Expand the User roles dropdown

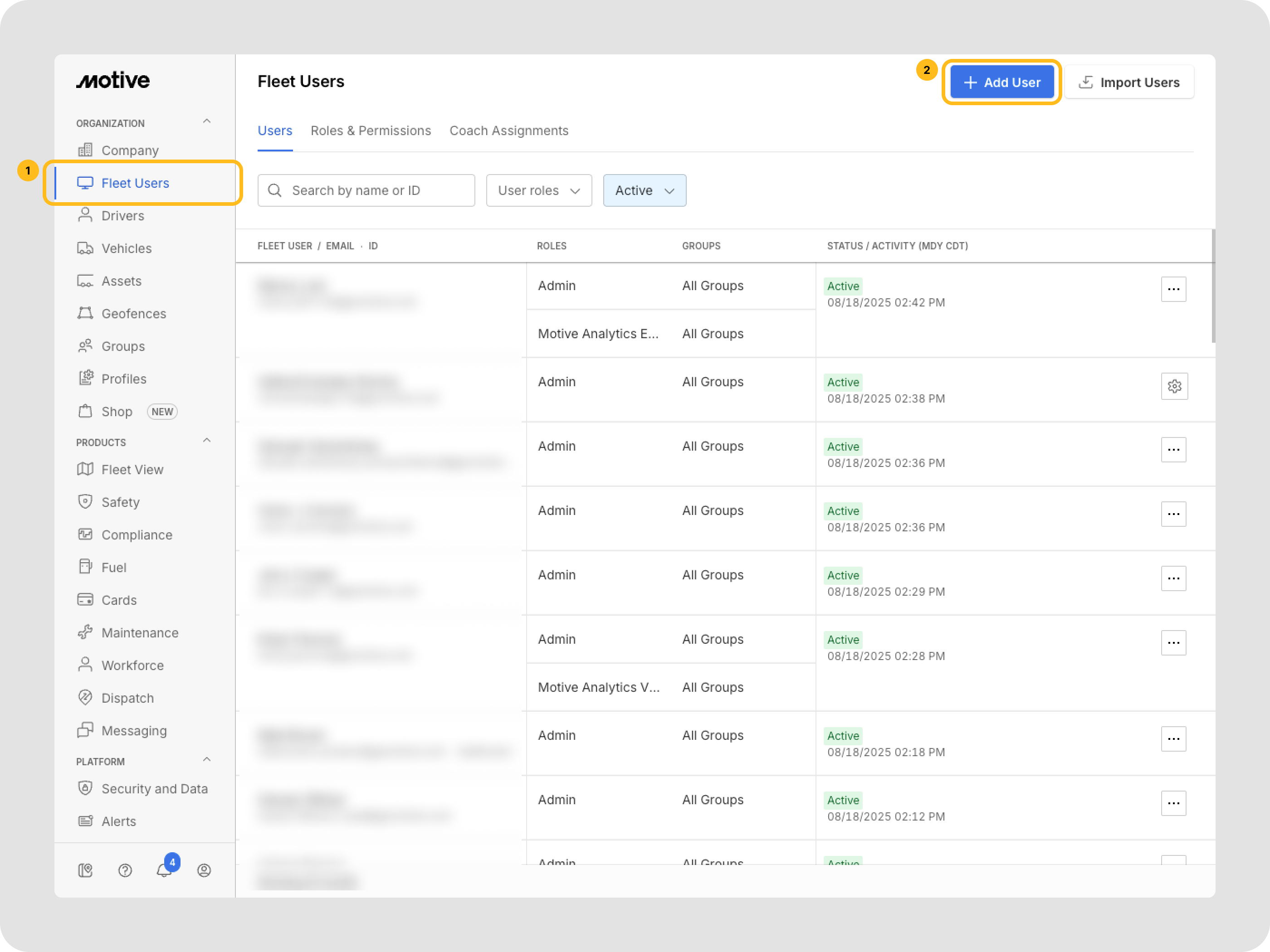click(538, 190)
